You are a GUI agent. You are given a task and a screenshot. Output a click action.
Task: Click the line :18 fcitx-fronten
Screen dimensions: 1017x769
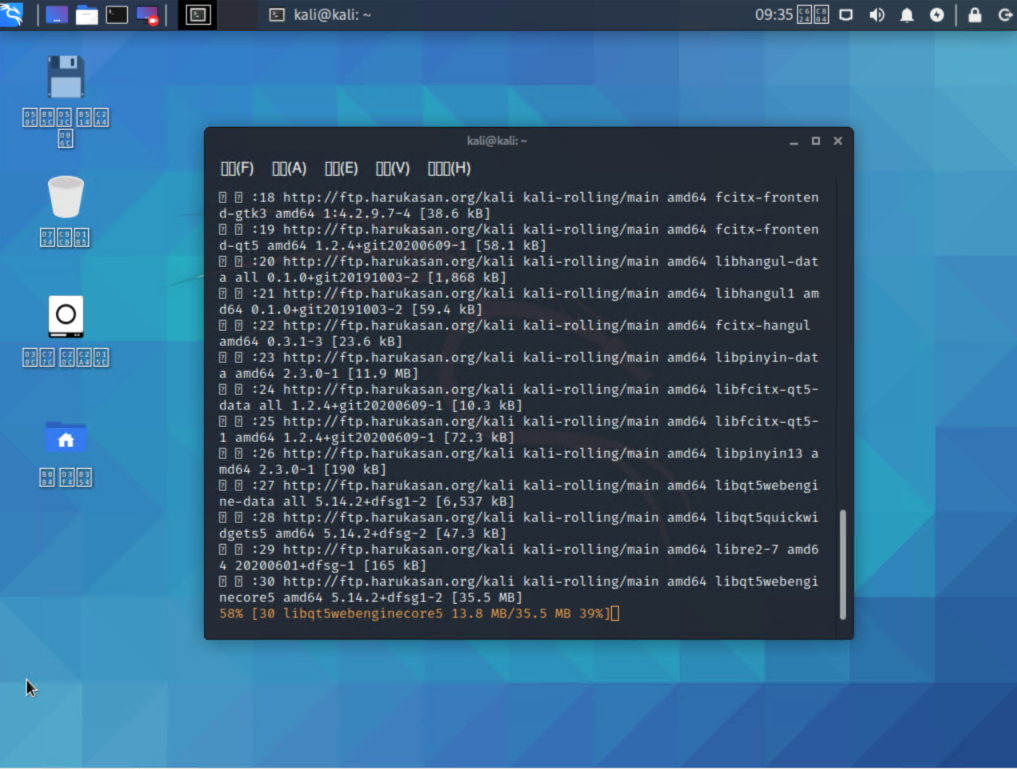pos(519,205)
